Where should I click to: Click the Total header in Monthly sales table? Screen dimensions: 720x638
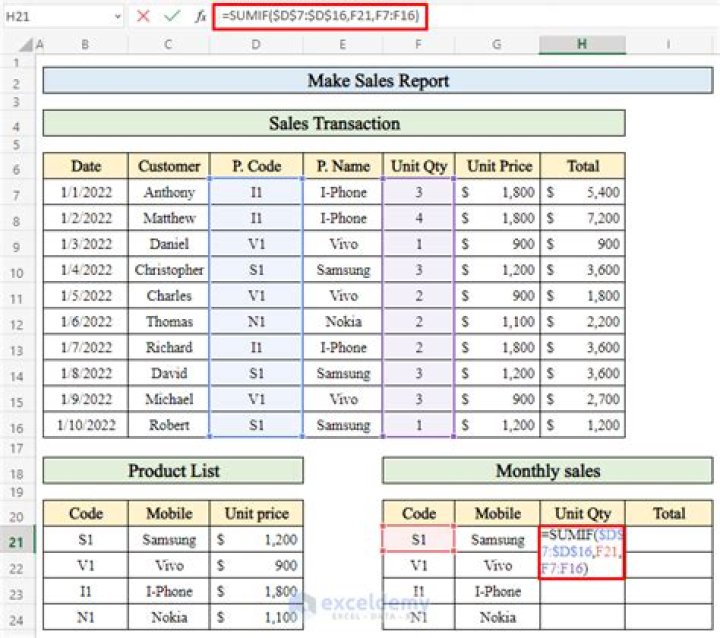[668, 514]
